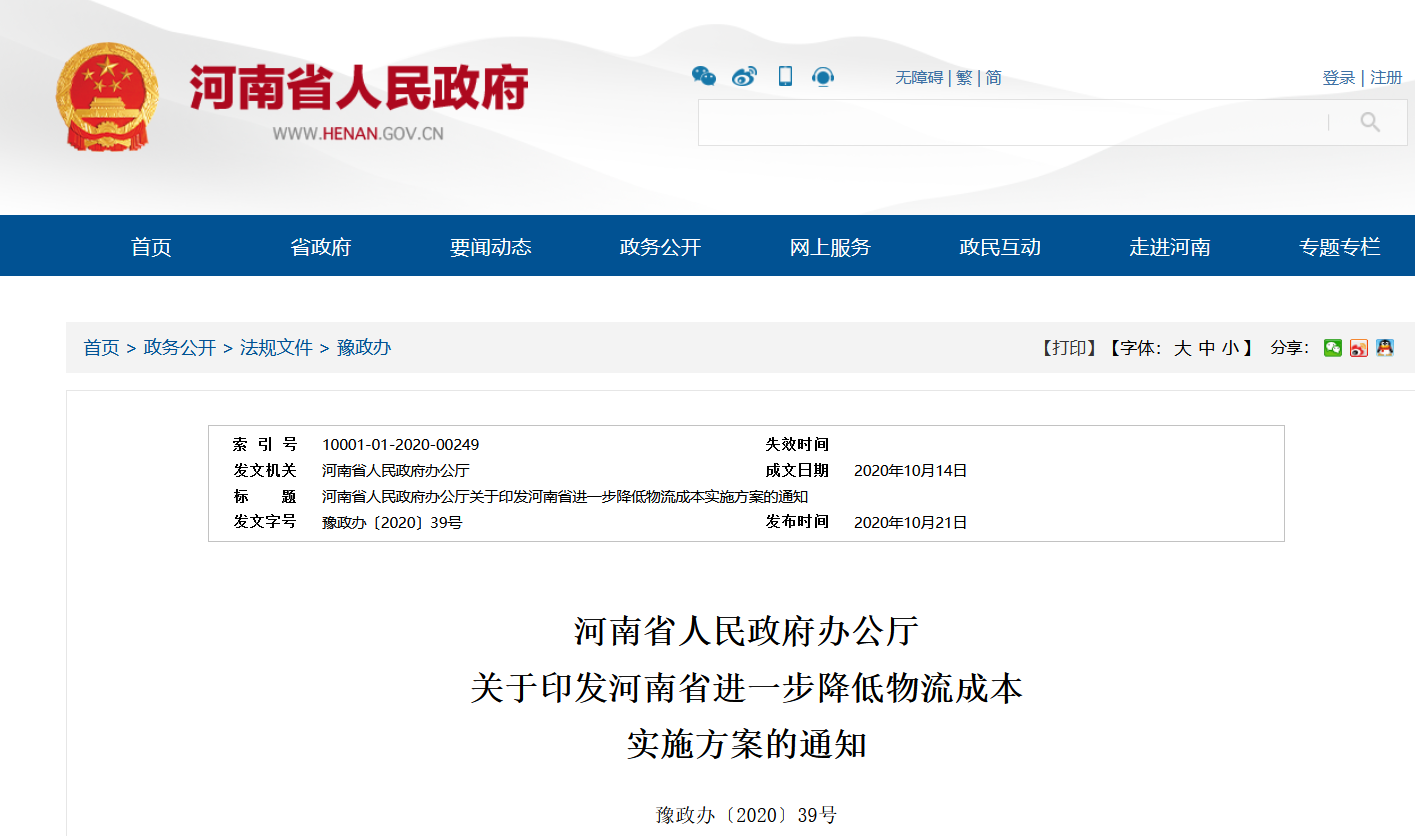Switch to traditional Chinese with 繁
Screen dimensions: 1415x836
(963, 76)
